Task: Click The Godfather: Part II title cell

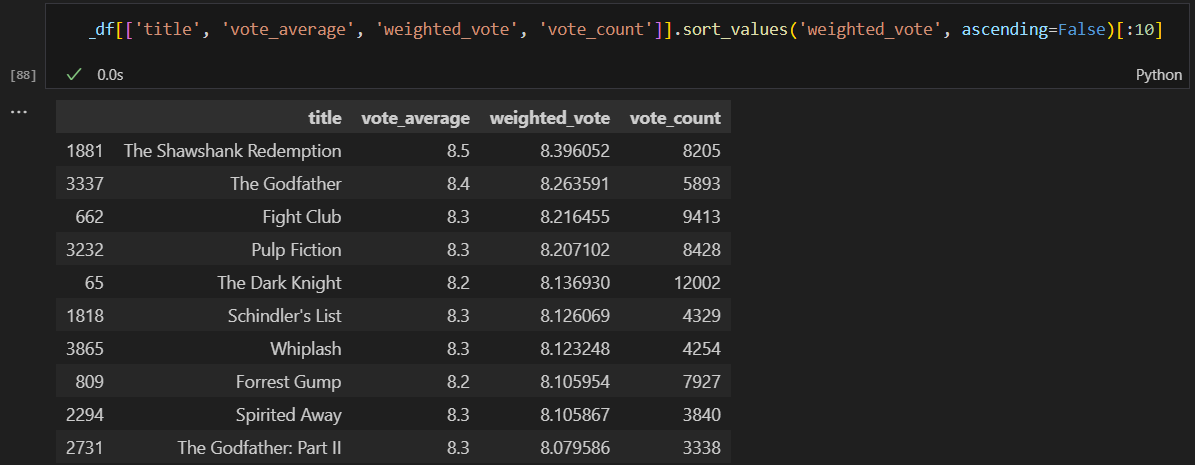Action: [x=260, y=447]
